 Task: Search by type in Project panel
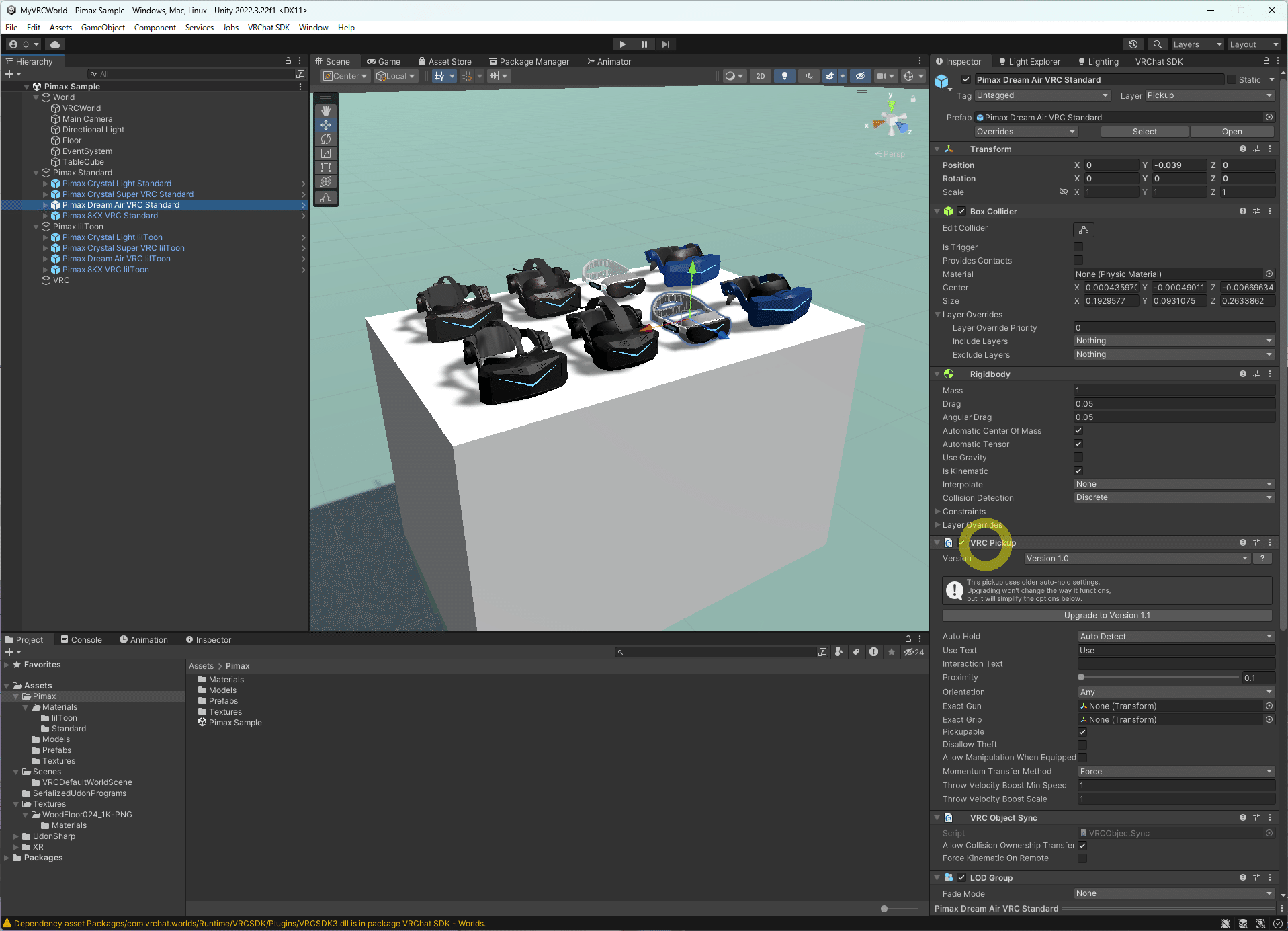click(x=839, y=652)
